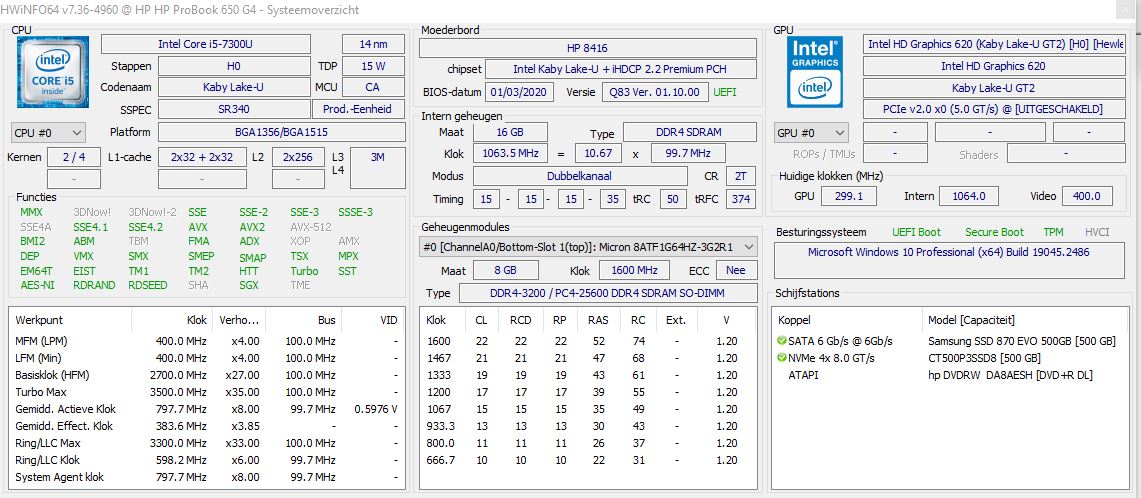Image resolution: width=1141 pixels, height=498 pixels.
Task: Click the tRFC 374 value
Action: click(x=741, y=199)
